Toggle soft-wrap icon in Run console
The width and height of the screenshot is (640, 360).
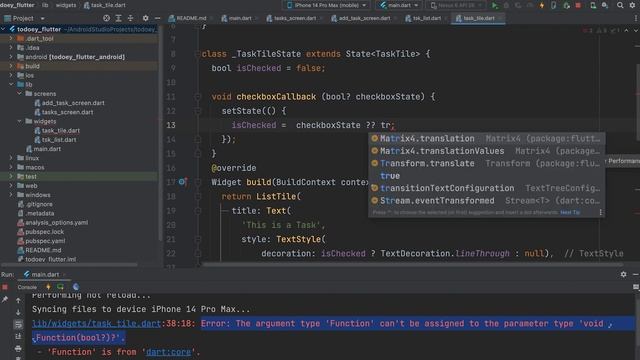point(18,324)
